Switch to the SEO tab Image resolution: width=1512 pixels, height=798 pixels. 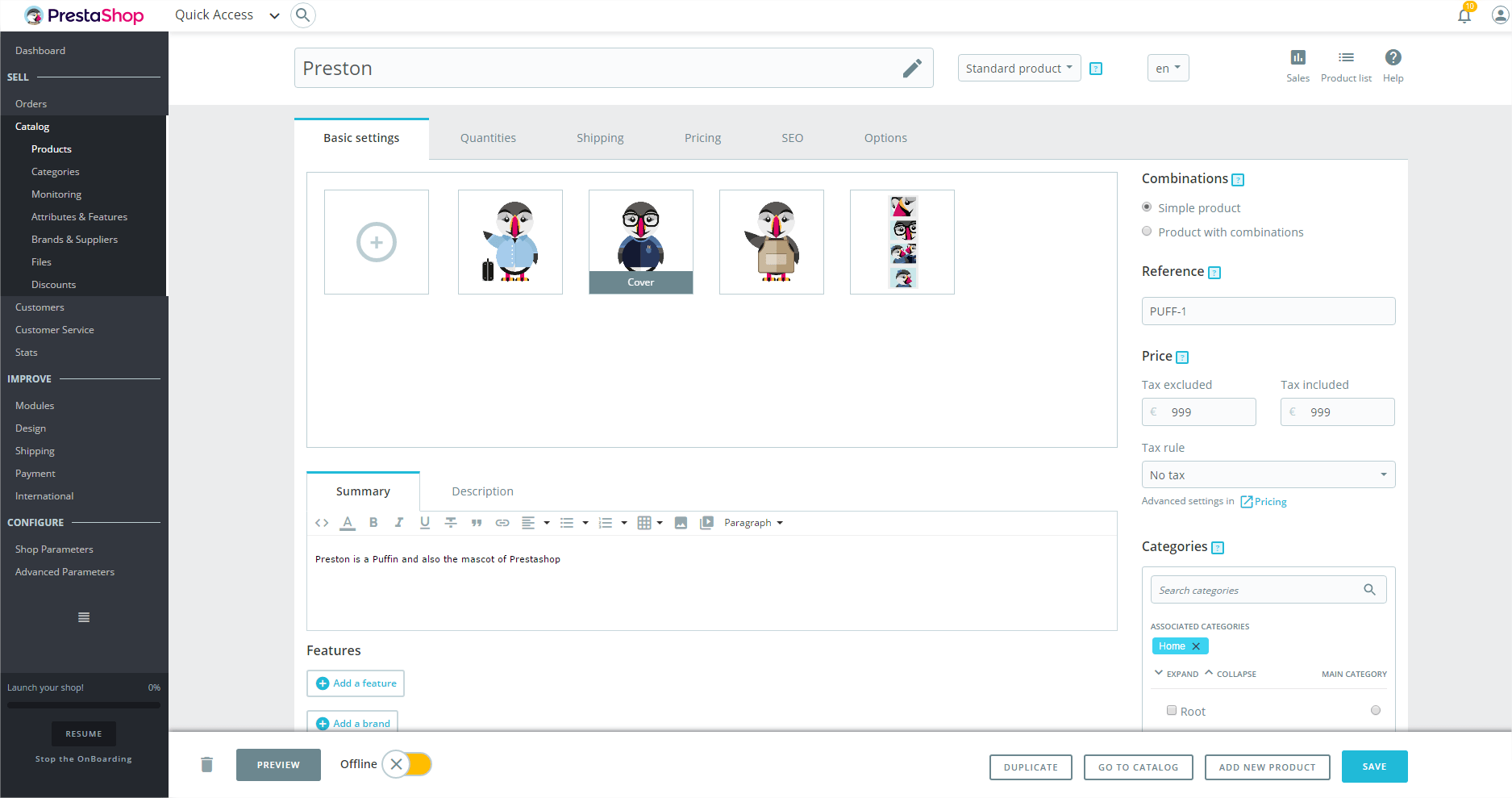[792, 138]
